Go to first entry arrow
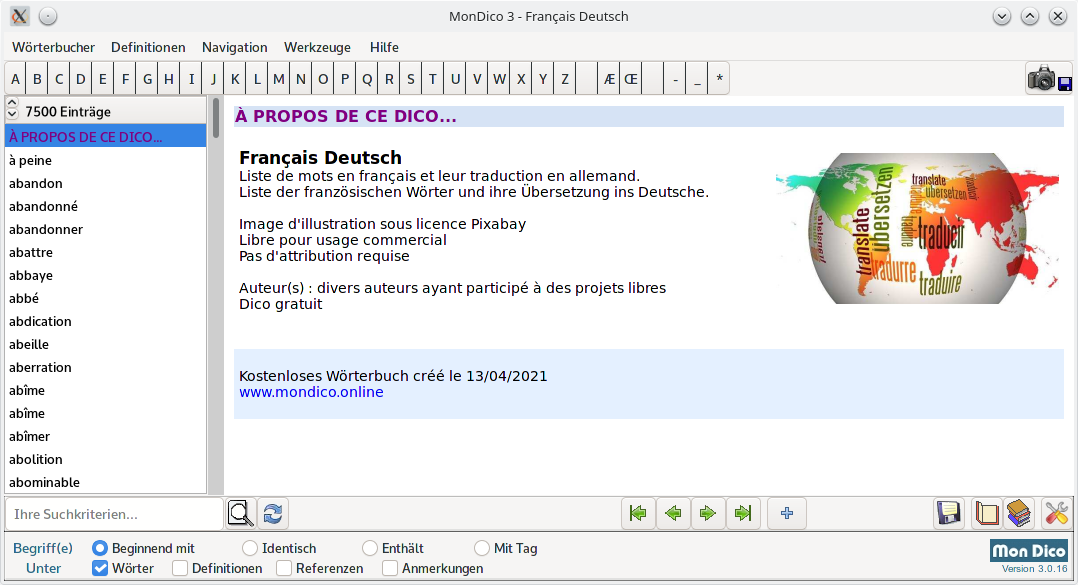Image resolution: width=1078 pixels, height=585 pixels. pyautogui.click(x=638, y=514)
